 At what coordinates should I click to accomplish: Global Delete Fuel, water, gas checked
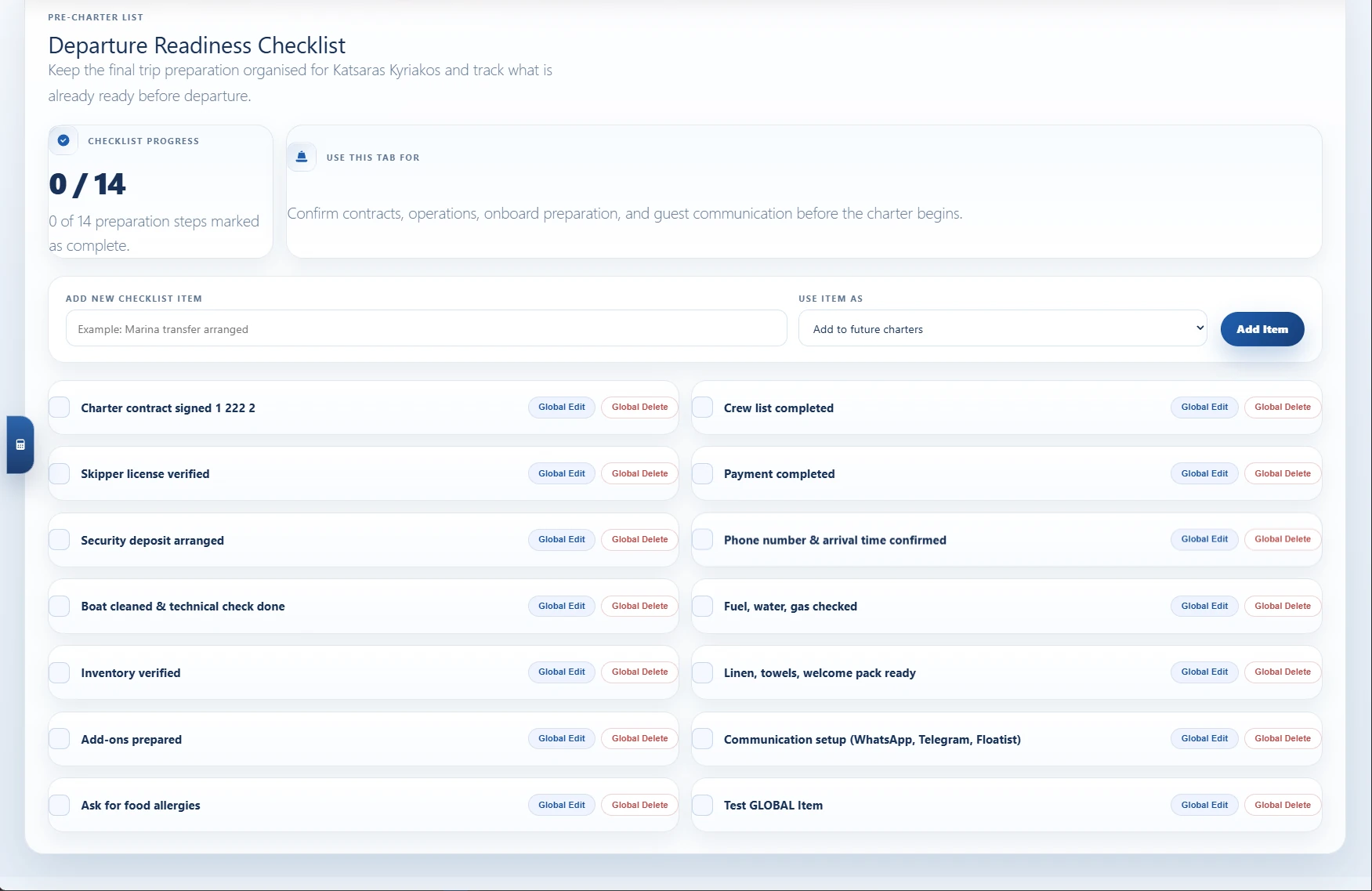point(1283,606)
